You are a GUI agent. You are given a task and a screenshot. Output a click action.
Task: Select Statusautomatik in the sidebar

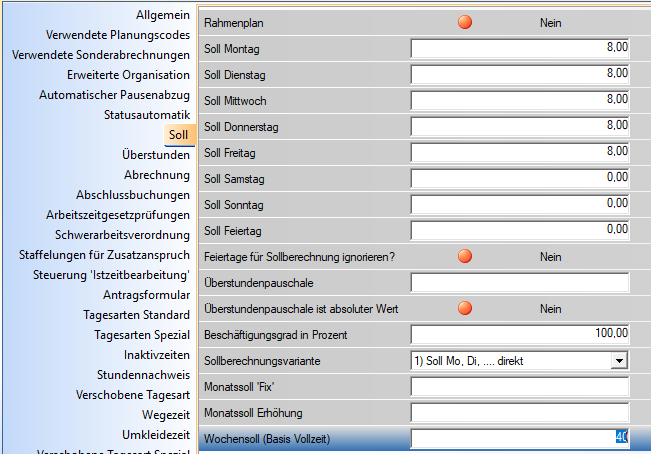tap(146, 115)
